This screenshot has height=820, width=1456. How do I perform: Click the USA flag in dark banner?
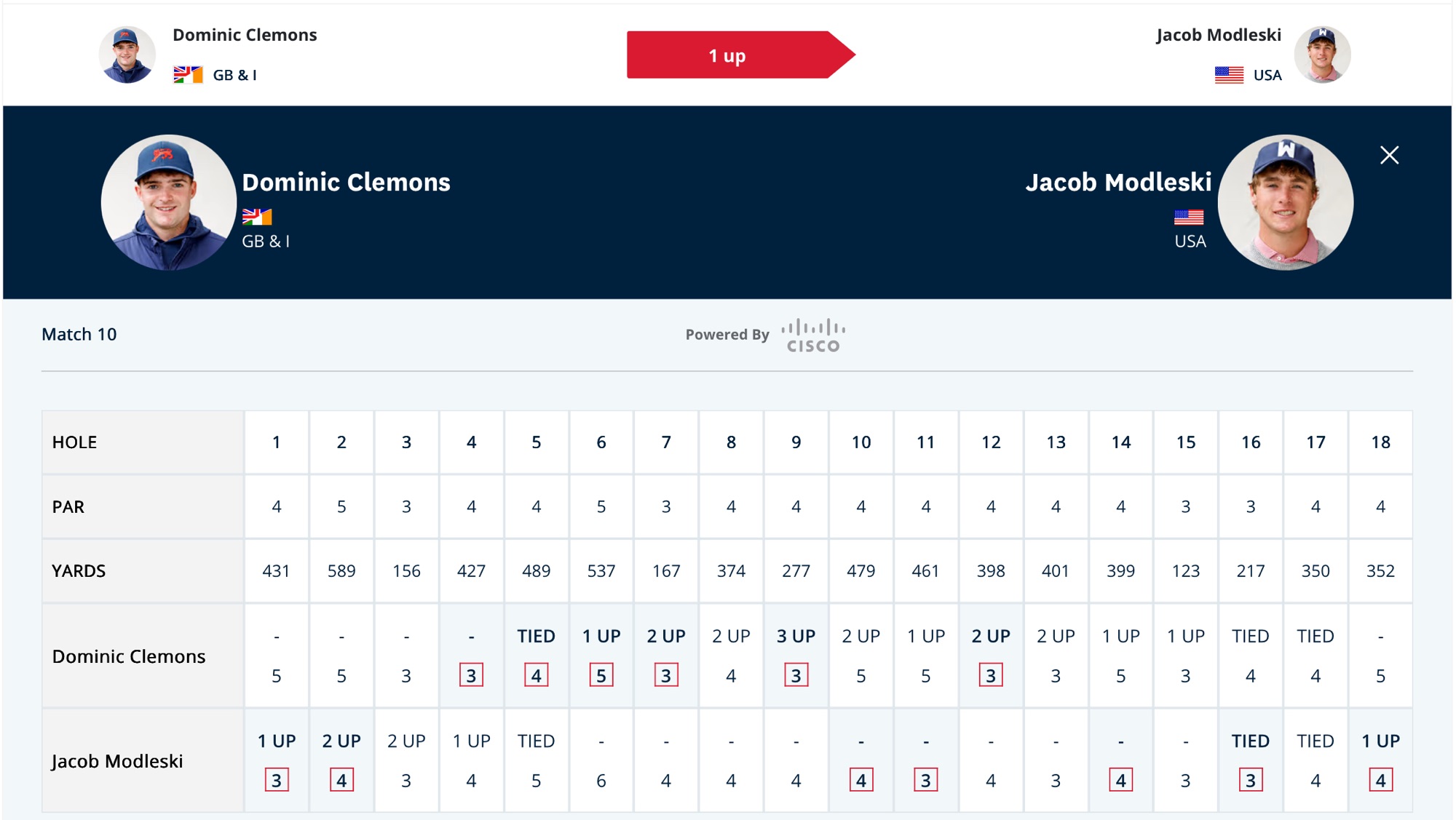[x=1189, y=217]
